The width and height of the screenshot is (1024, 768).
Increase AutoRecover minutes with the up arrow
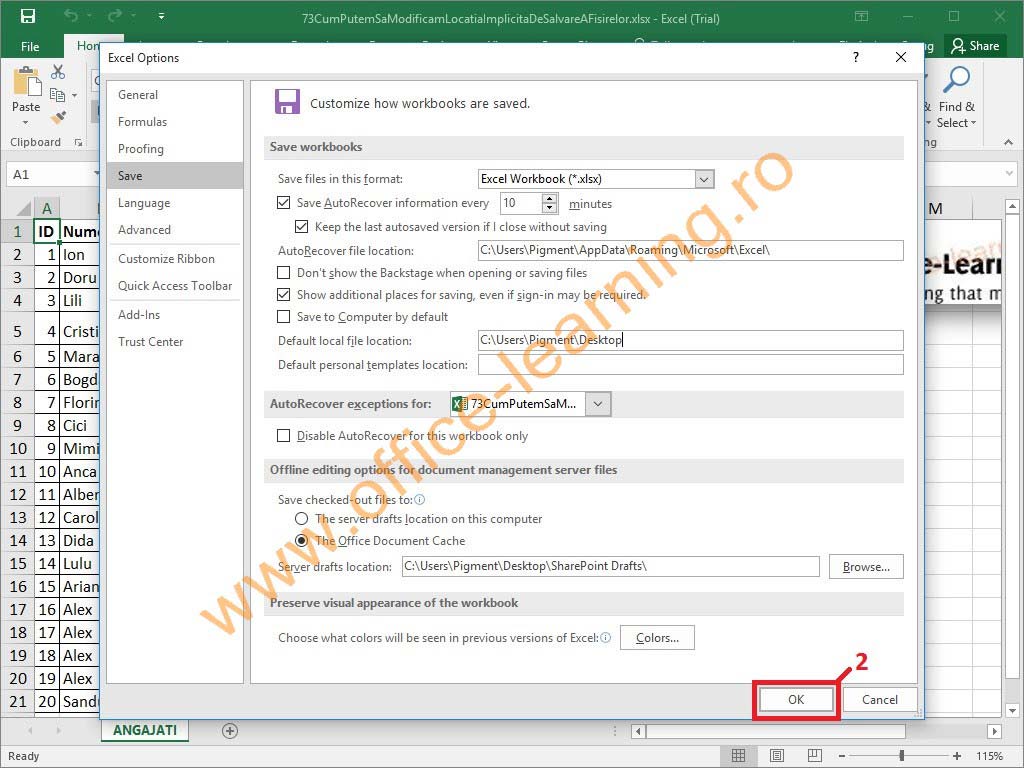pos(550,199)
